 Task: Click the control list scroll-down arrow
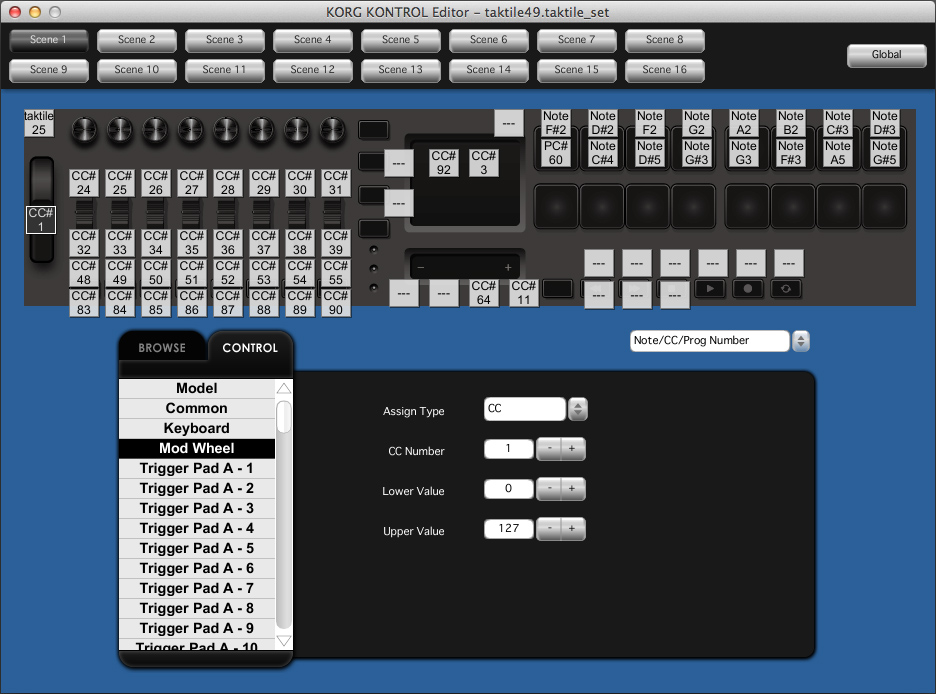tap(284, 641)
